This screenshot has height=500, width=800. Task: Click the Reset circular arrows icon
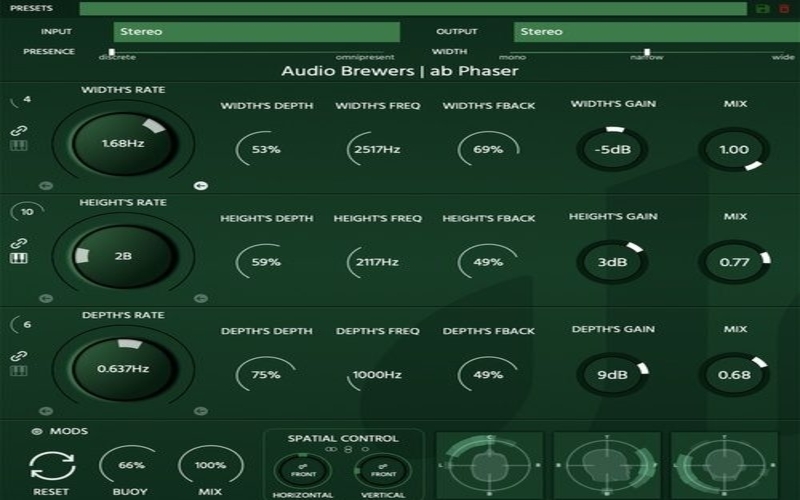(52, 466)
